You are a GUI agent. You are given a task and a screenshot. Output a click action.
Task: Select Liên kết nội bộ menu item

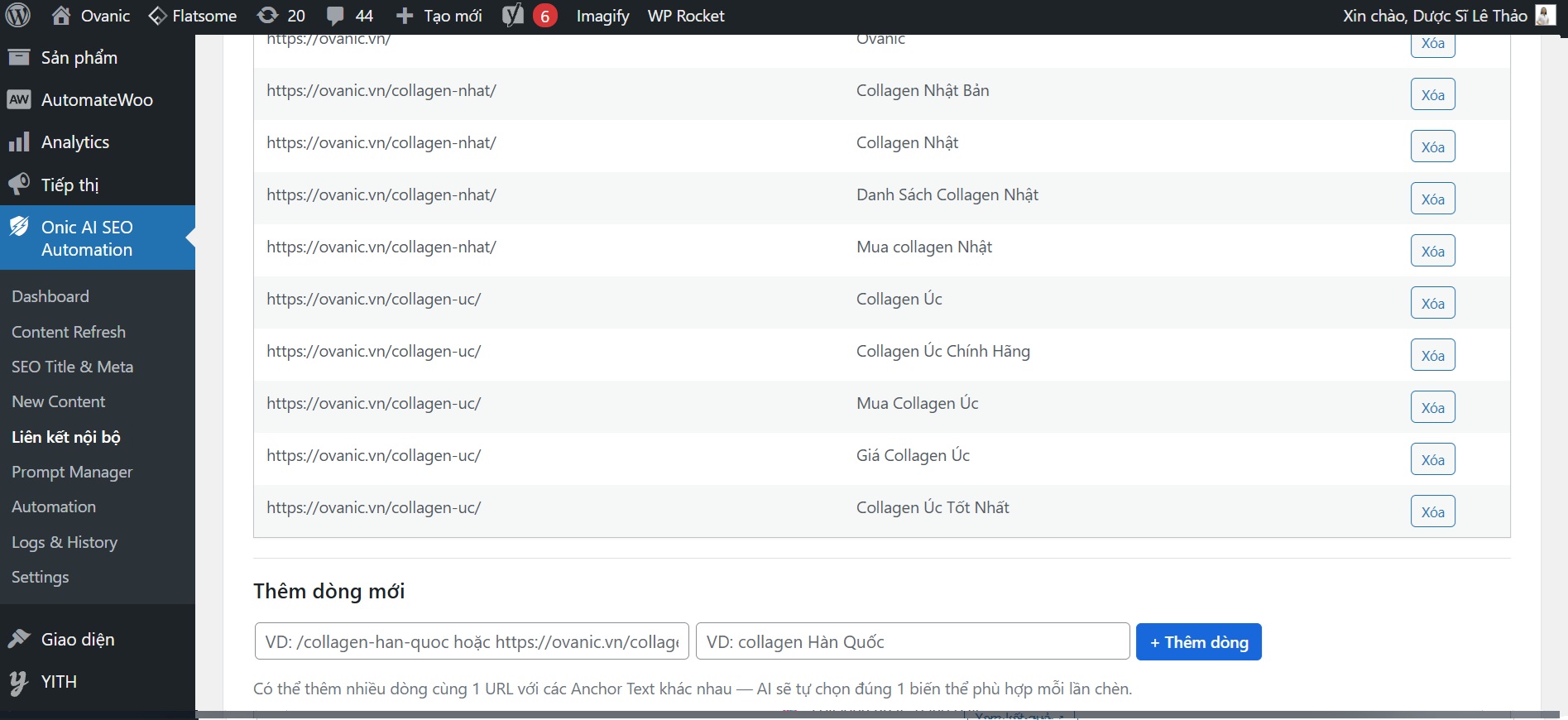pos(66,437)
